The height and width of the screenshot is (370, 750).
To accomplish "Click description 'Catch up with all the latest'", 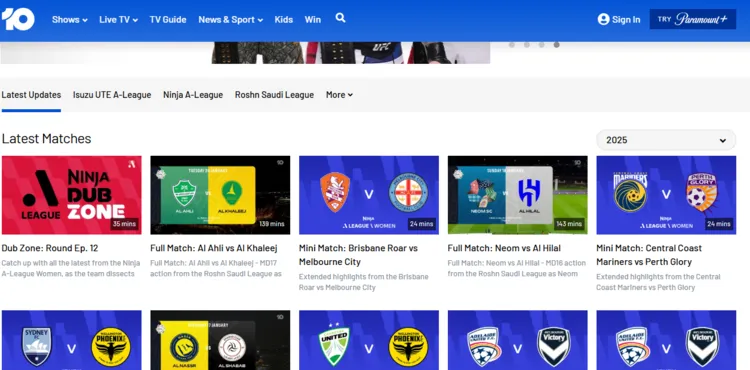I will 71,268.
